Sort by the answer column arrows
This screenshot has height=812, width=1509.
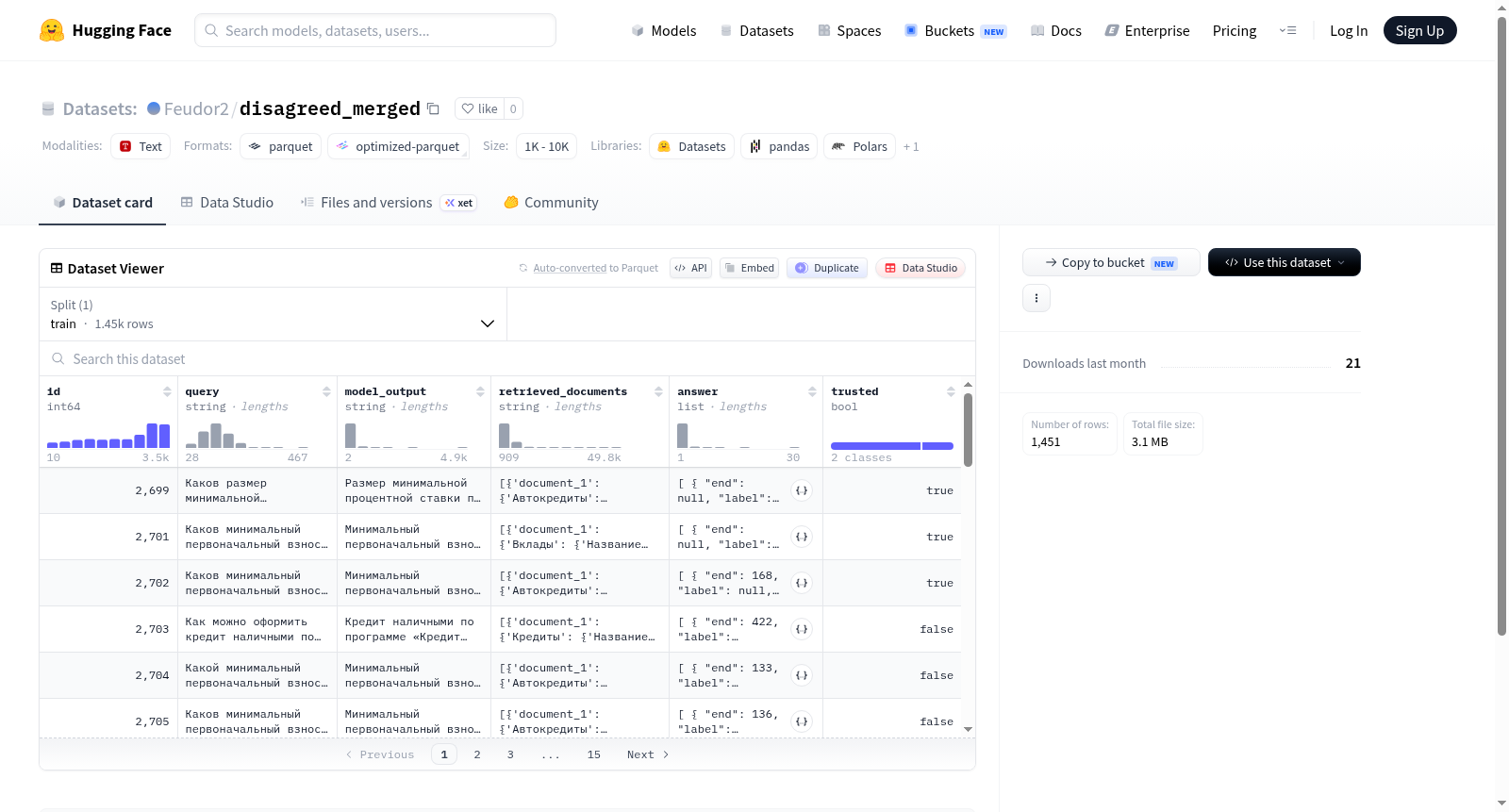coord(812,391)
